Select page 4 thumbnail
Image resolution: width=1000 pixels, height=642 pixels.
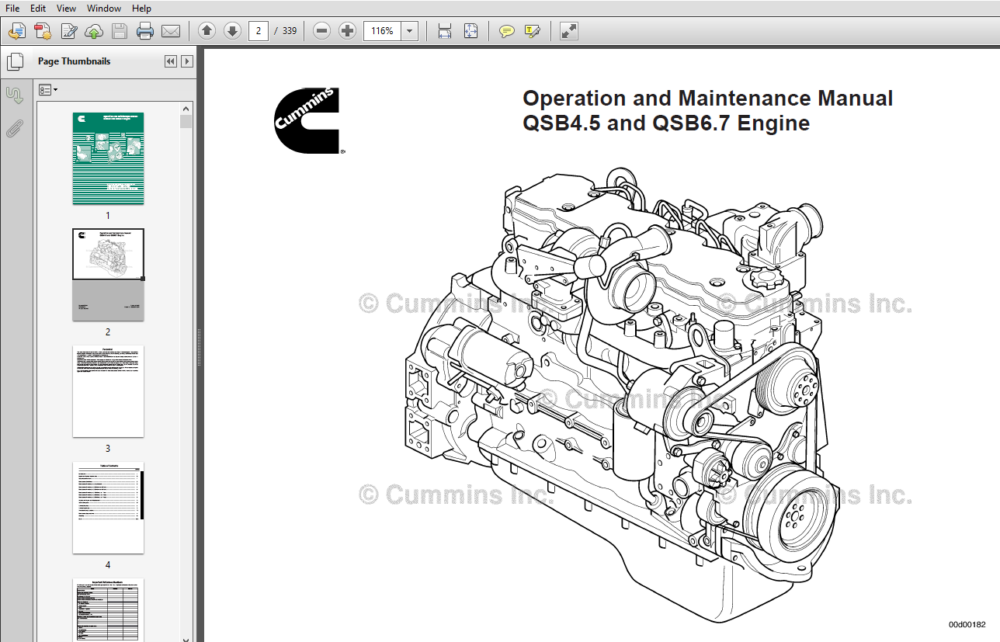pyautogui.click(x=108, y=508)
